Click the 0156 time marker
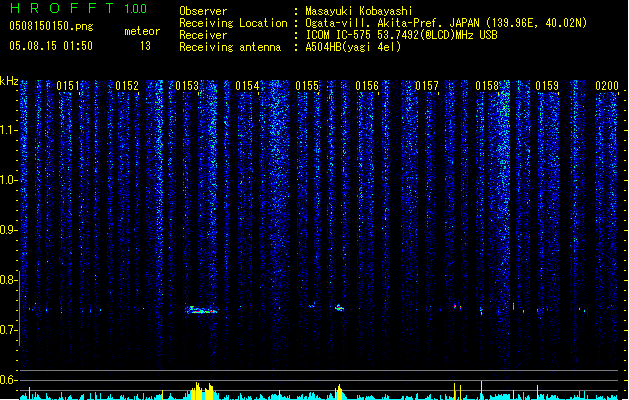The height and width of the screenshot is (400, 629). (367, 86)
